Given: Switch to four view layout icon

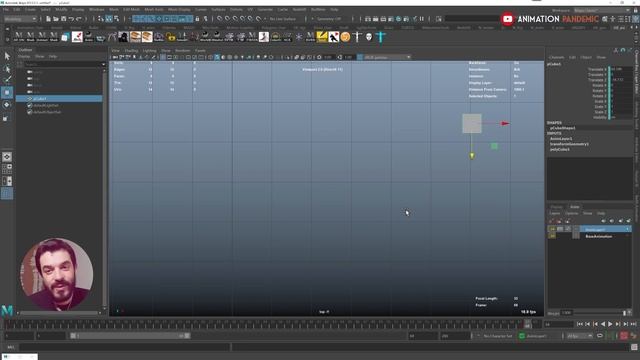Looking at the screenshot, I should point(7,169).
